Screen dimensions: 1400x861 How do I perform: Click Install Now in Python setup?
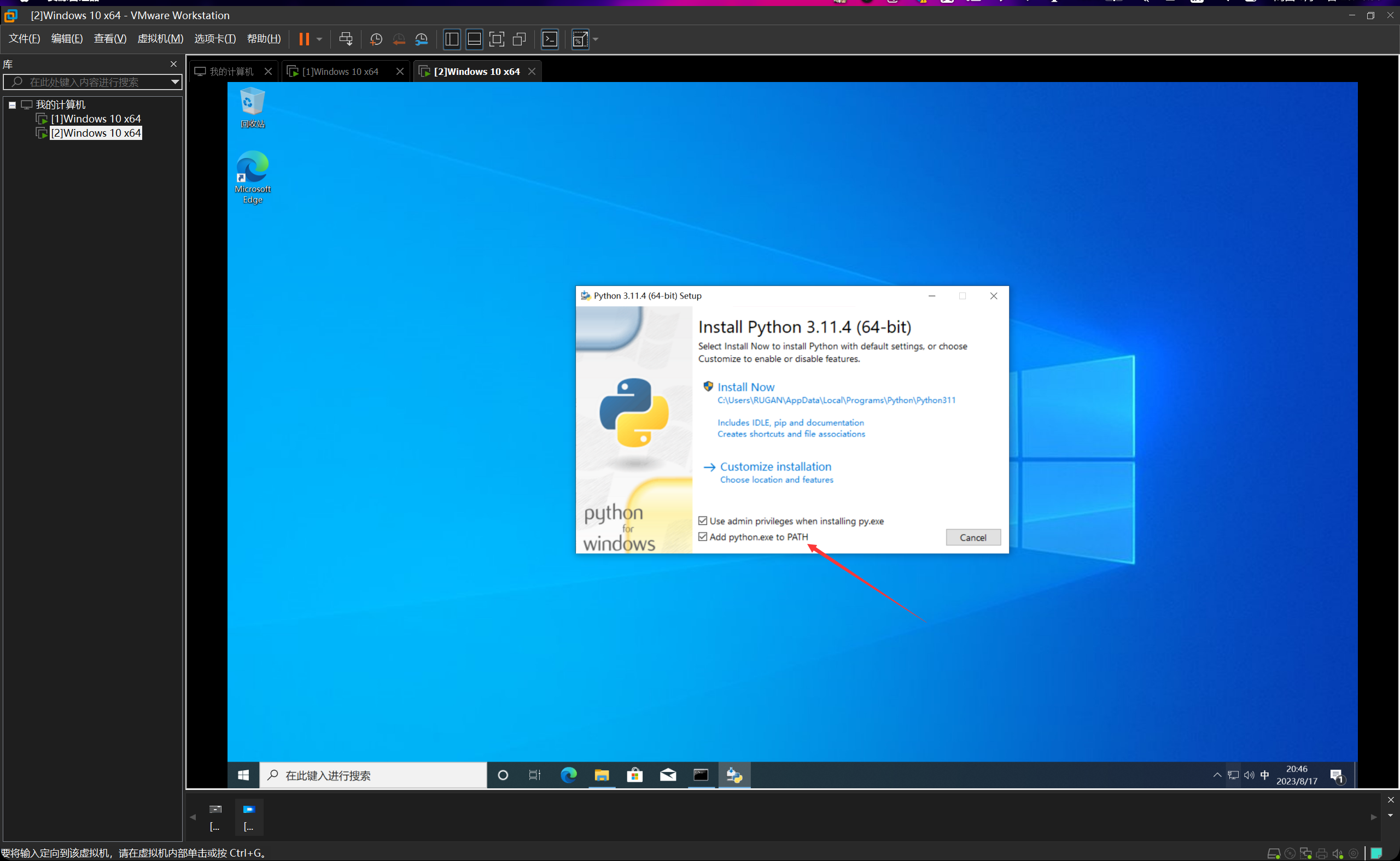point(745,386)
